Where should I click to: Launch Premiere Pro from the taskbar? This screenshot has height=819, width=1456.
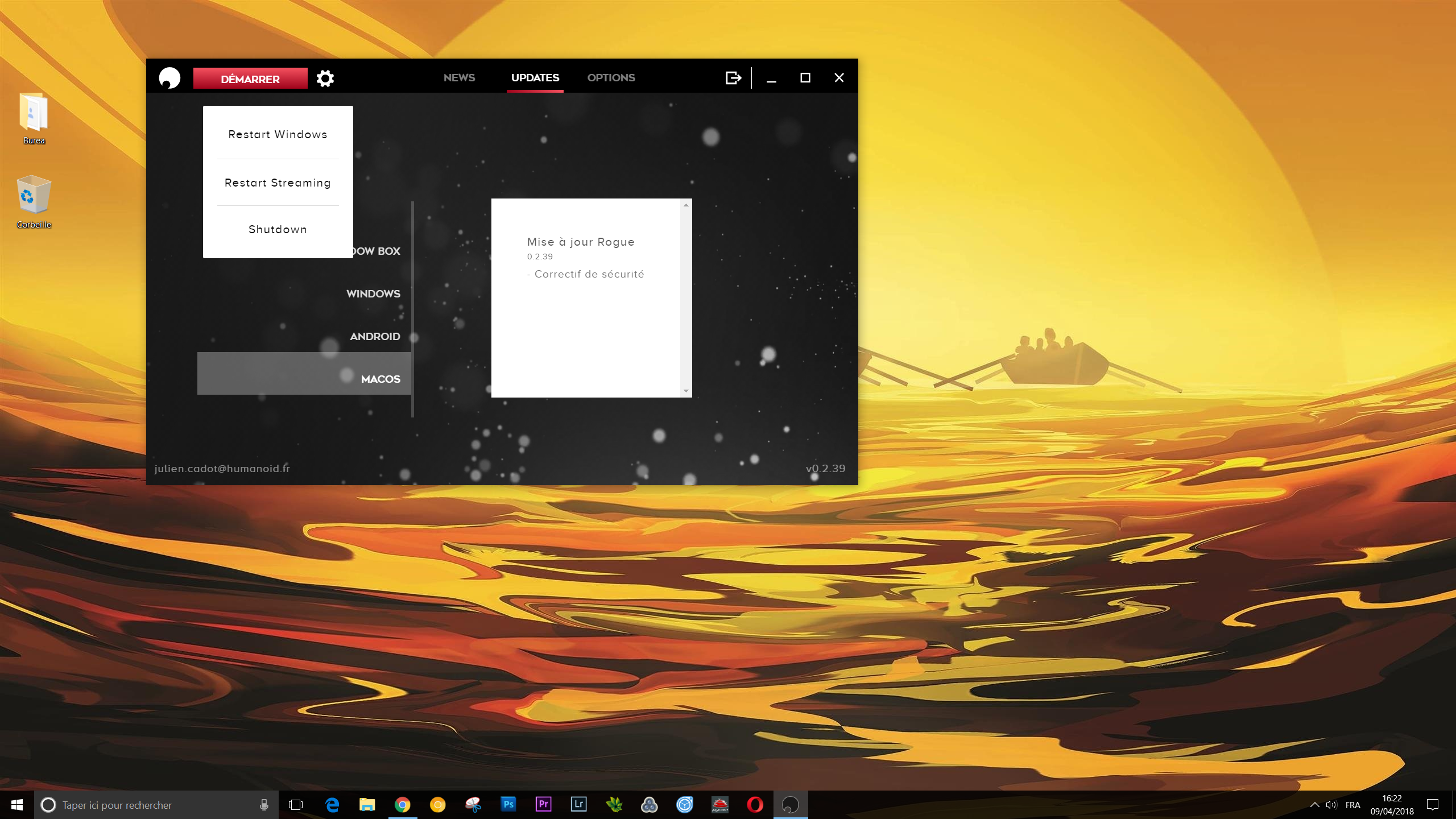click(x=543, y=804)
